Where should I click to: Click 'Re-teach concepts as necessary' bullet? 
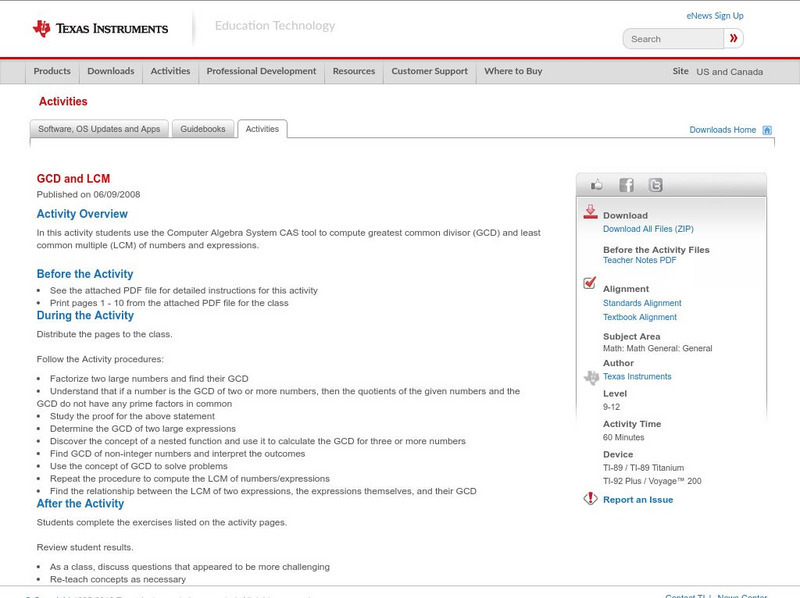point(118,580)
